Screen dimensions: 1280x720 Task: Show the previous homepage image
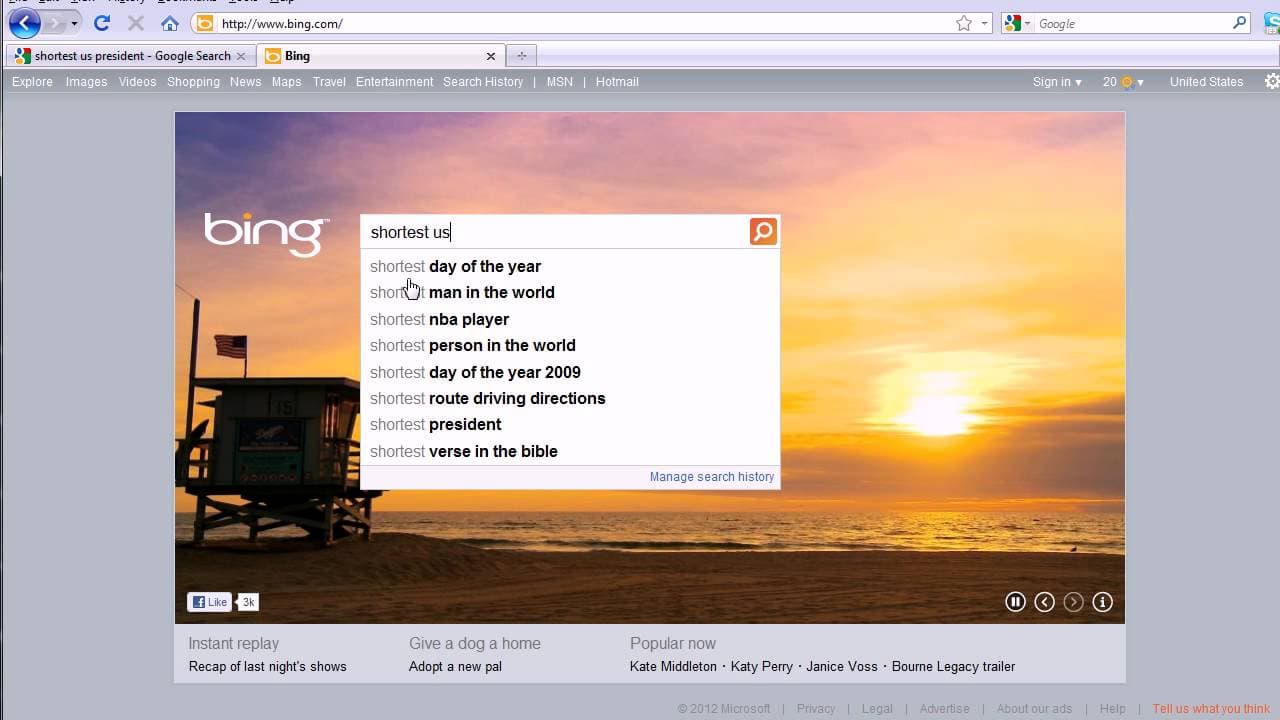click(x=1044, y=602)
